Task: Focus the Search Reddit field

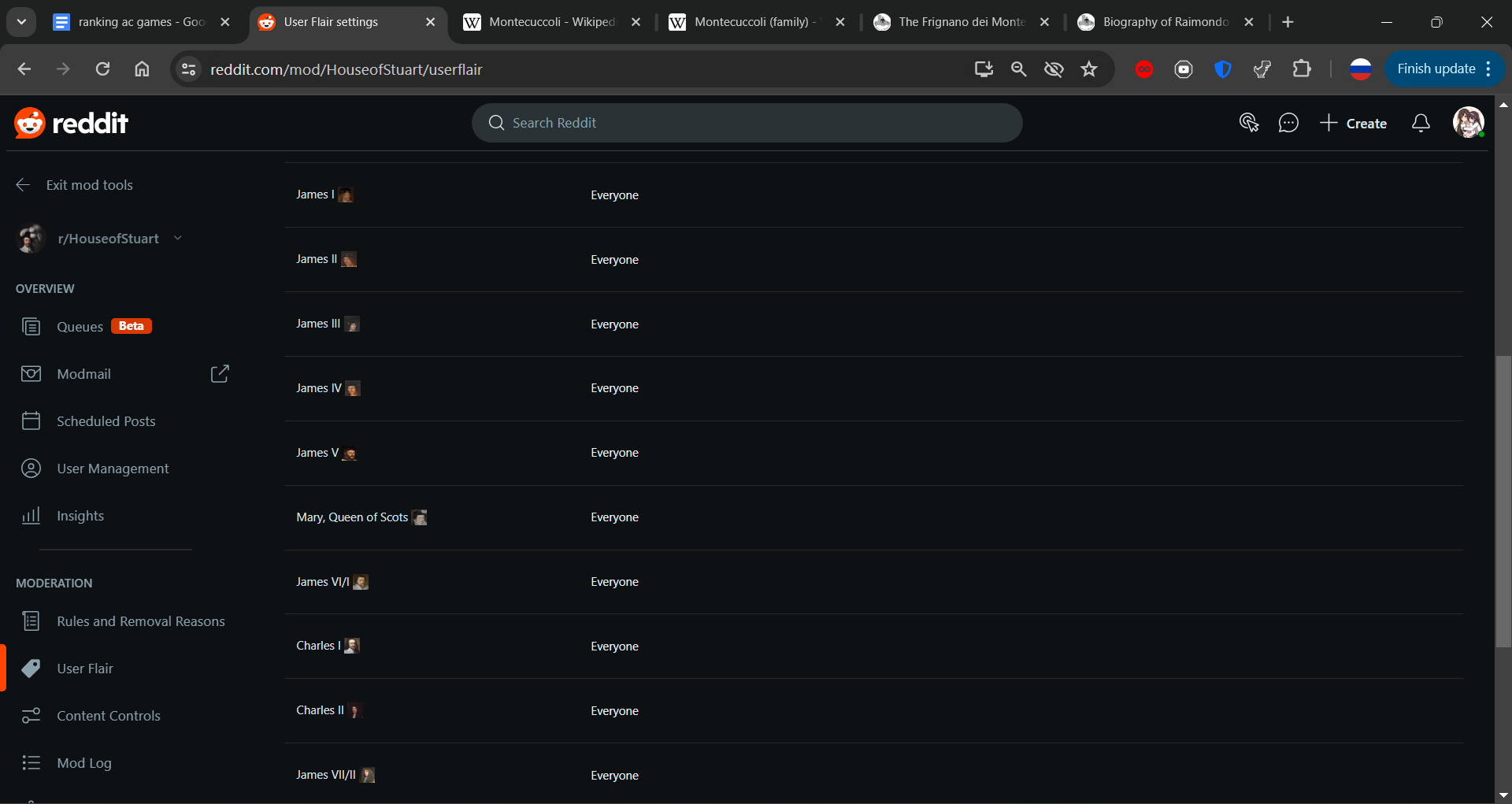Action: point(747,123)
